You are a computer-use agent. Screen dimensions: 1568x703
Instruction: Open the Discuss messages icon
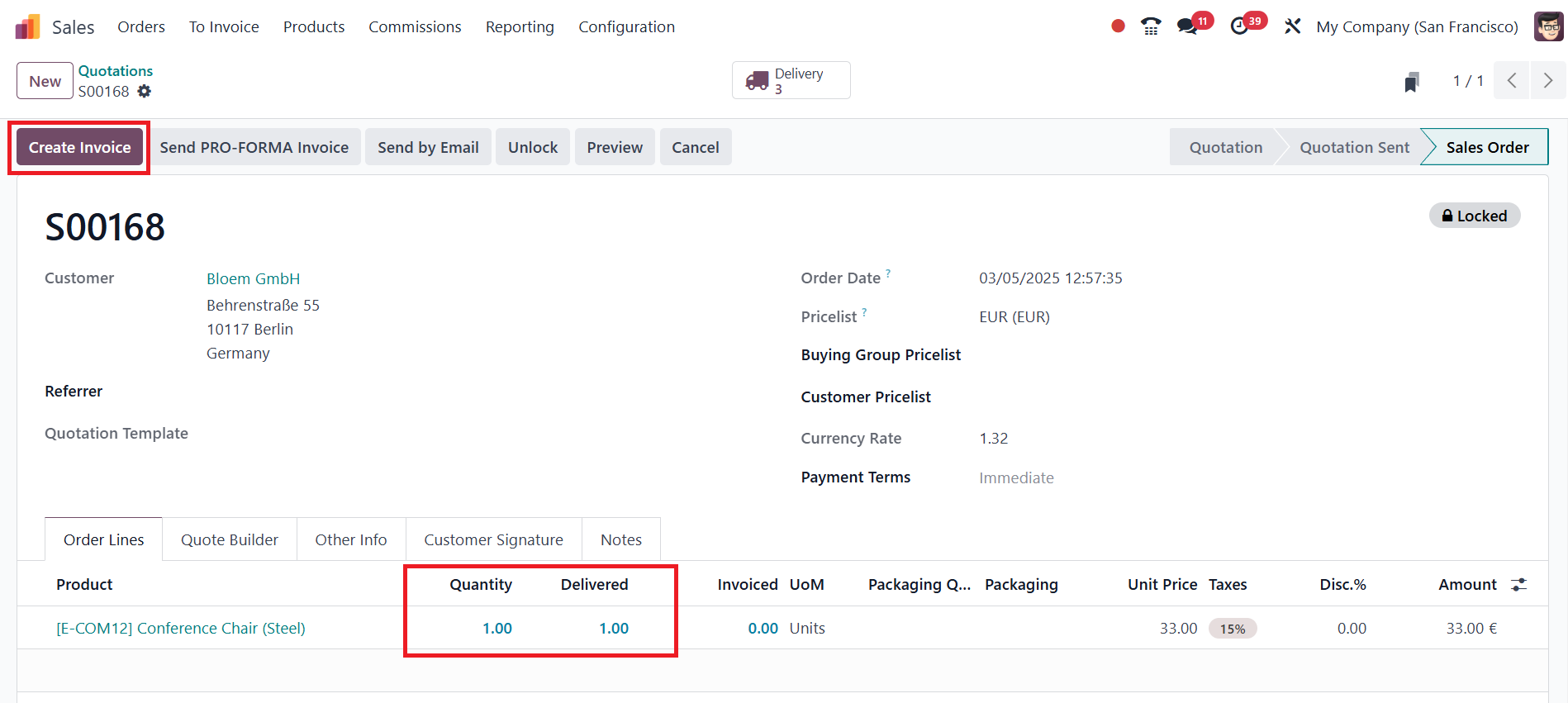[1188, 26]
